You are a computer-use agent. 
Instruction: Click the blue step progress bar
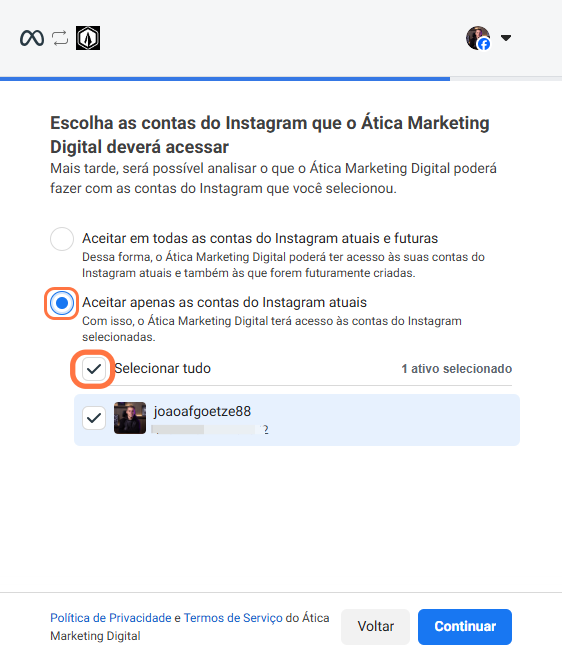click(225, 79)
